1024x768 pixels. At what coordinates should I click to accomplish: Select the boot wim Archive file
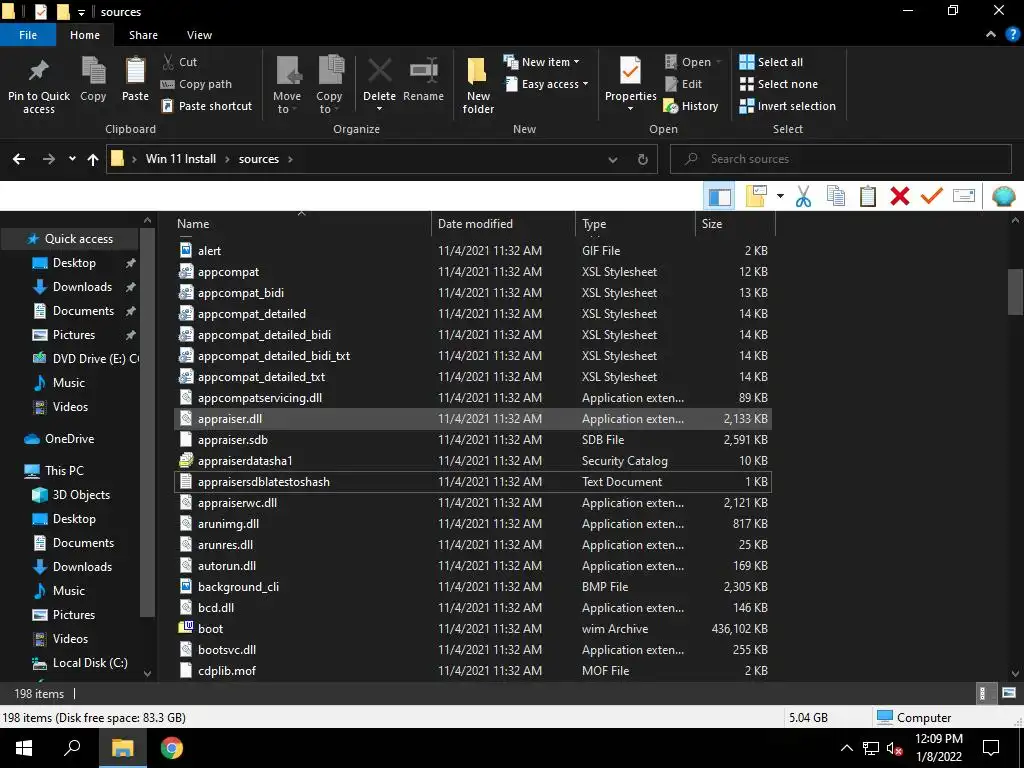[x=473, y=628]
